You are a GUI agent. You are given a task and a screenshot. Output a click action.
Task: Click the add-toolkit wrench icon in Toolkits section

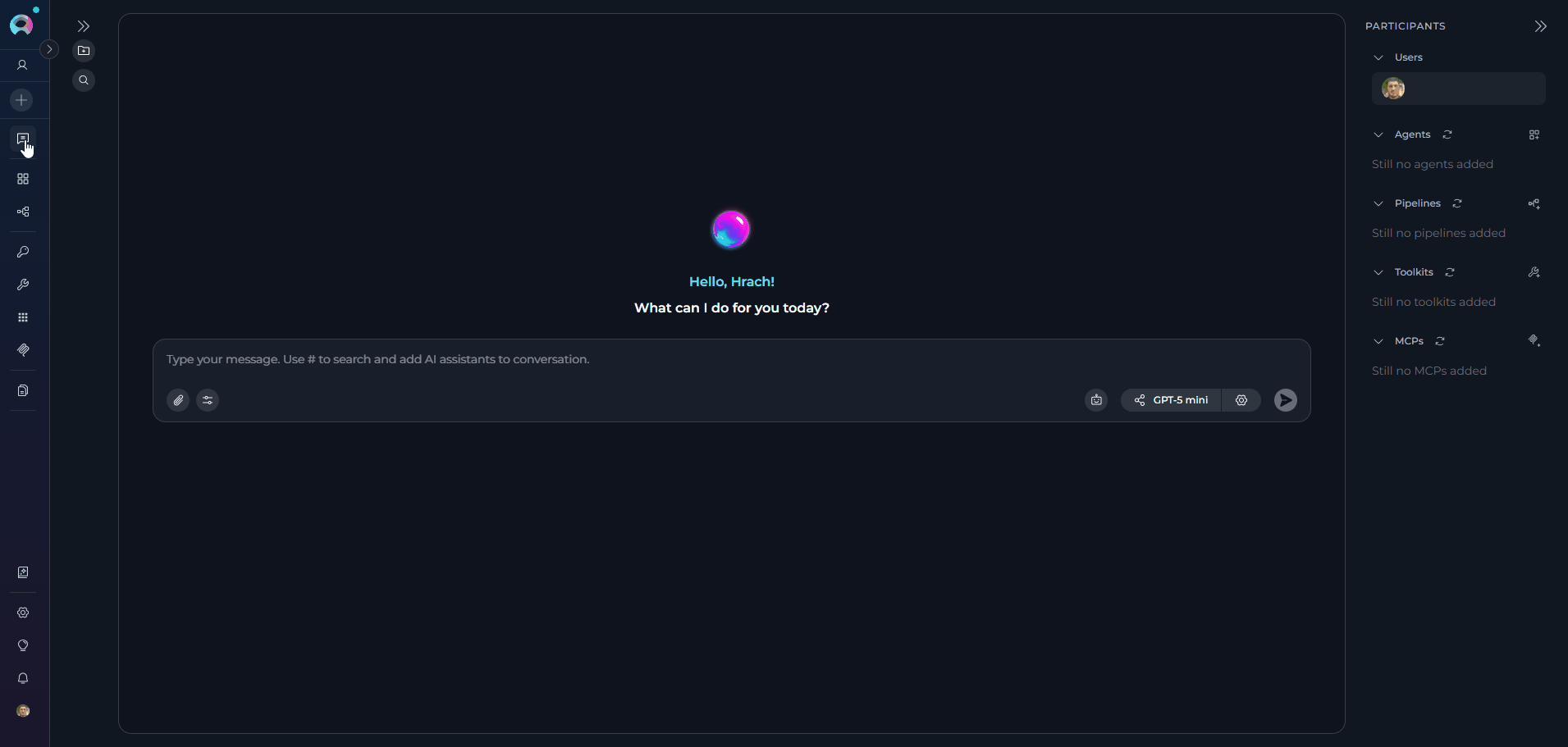[1534, 272]
